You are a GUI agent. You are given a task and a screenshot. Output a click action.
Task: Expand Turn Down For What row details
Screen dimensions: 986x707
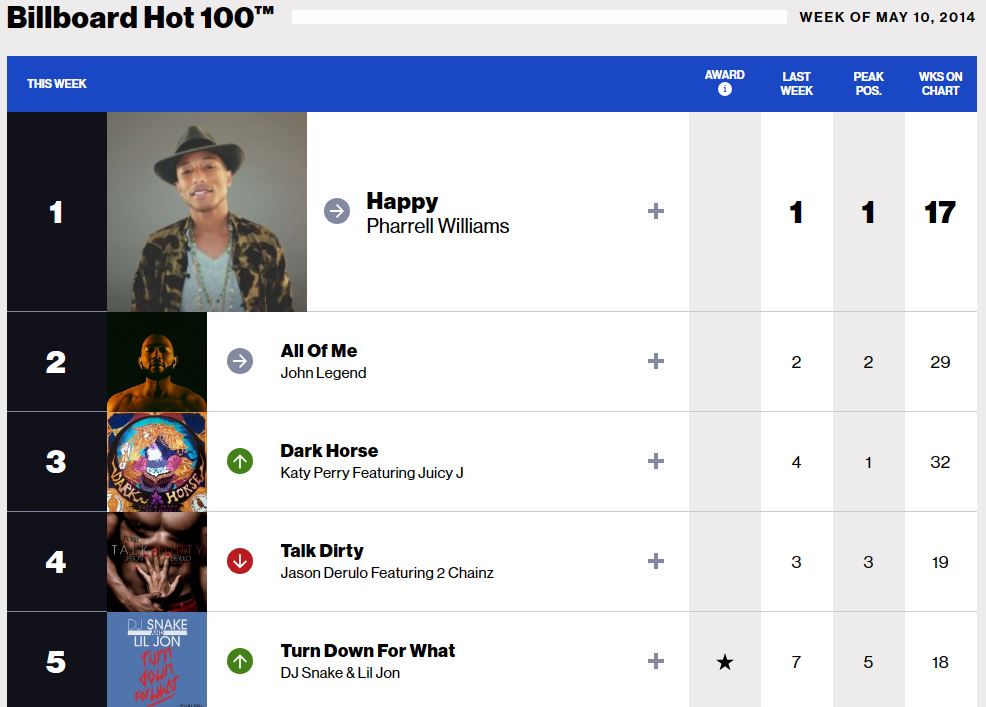[x=656, y=661]
